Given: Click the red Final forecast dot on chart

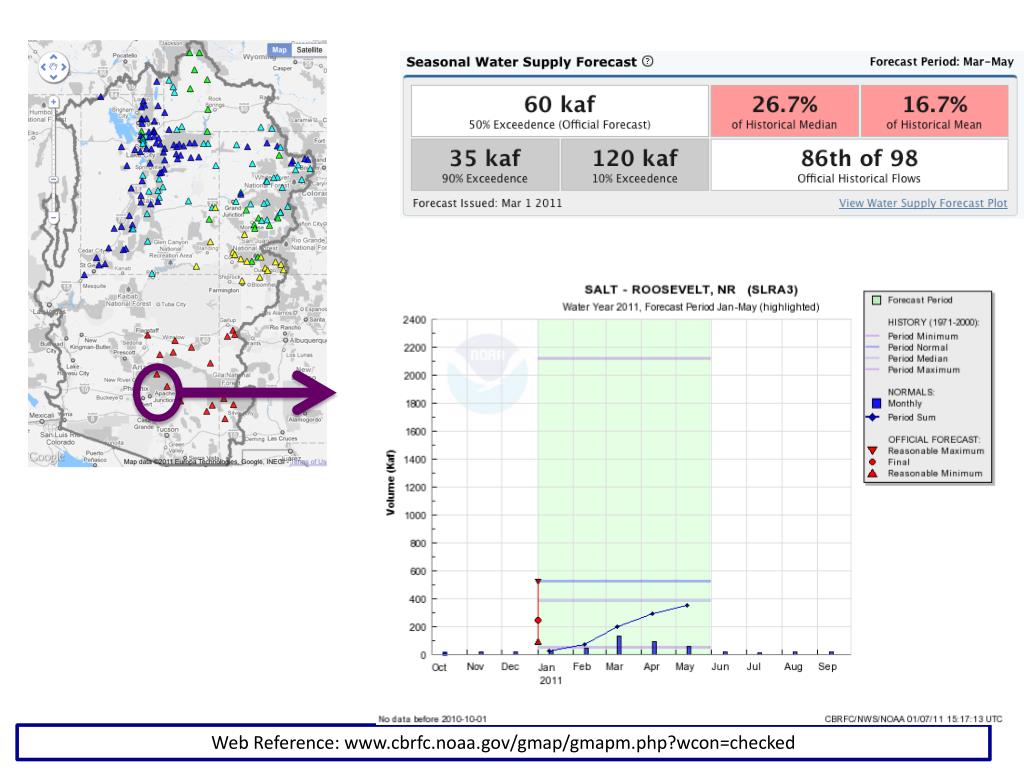Looking at the screenshot, I should click(x=538, y=620).
